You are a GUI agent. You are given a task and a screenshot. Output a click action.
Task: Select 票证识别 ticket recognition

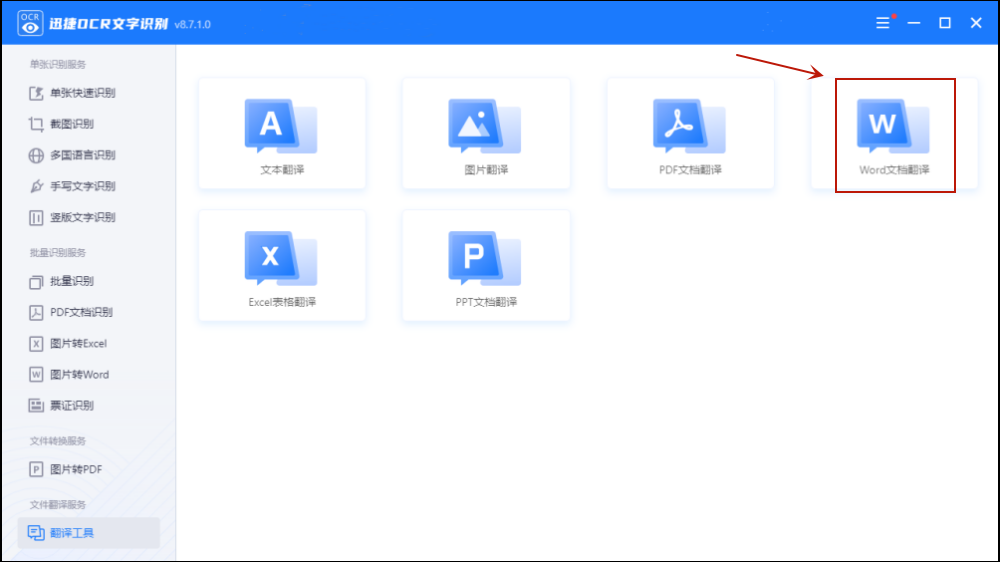pos(61,405)
